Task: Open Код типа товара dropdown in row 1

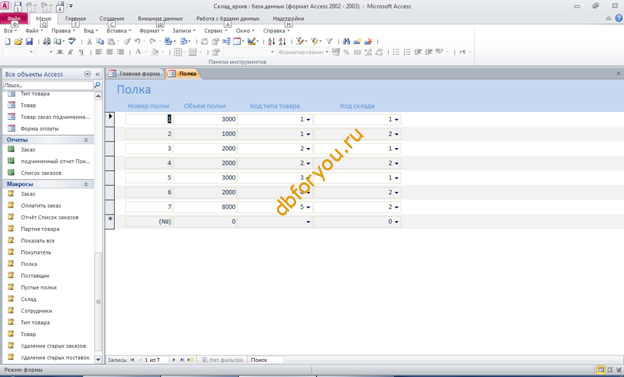Action: pos(308,119)
